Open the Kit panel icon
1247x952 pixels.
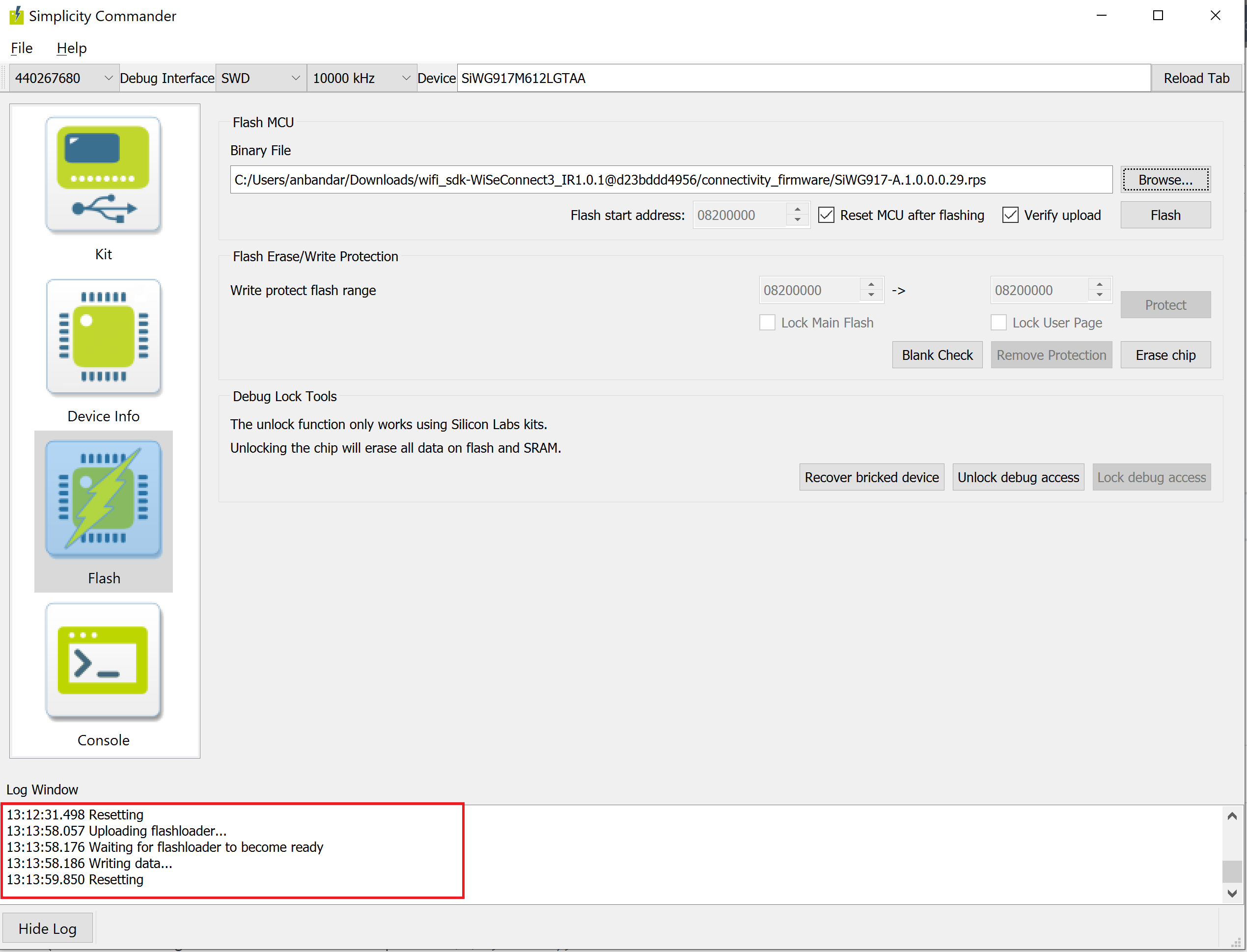(103, 174)
